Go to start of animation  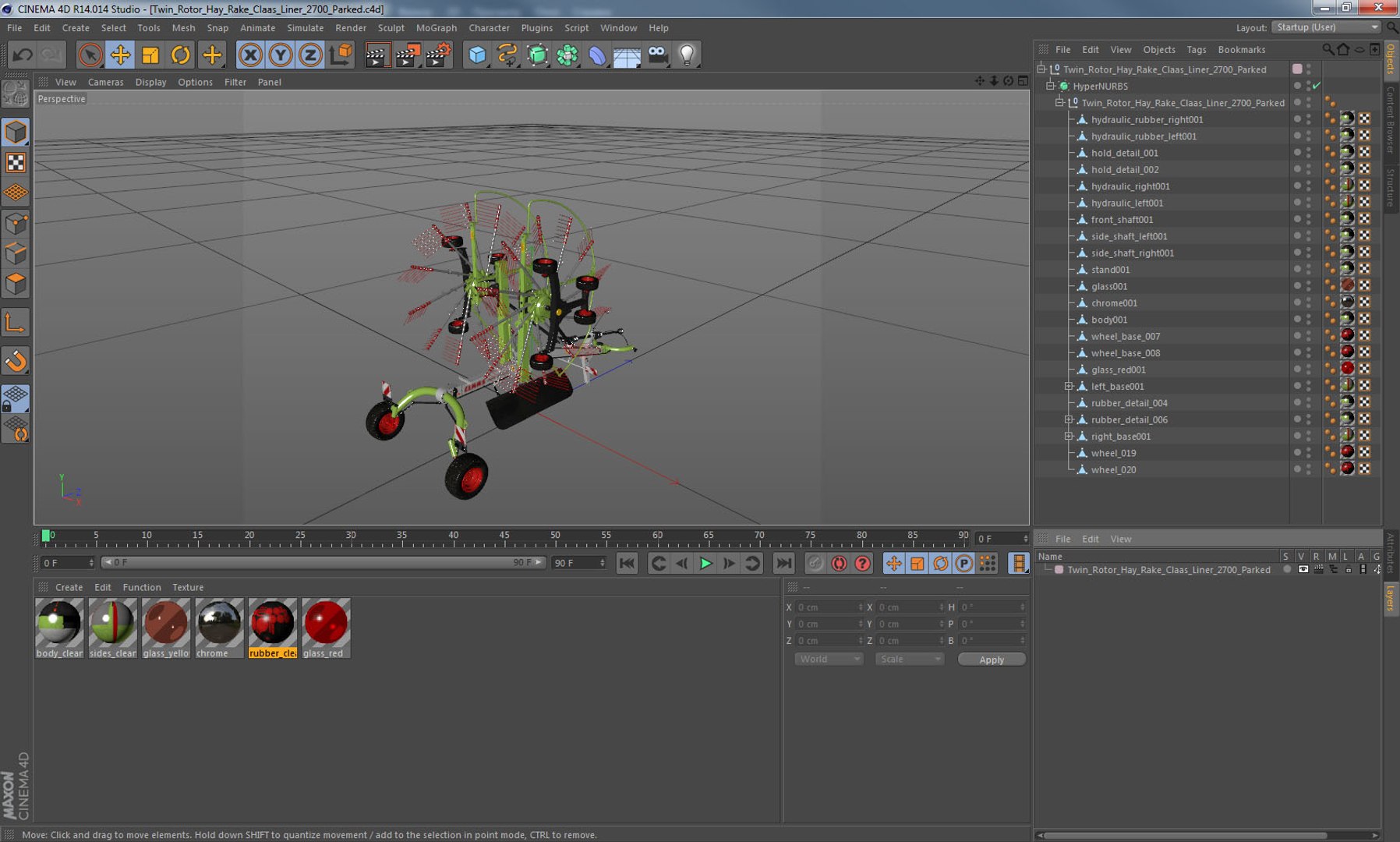[x=627, y=563]
